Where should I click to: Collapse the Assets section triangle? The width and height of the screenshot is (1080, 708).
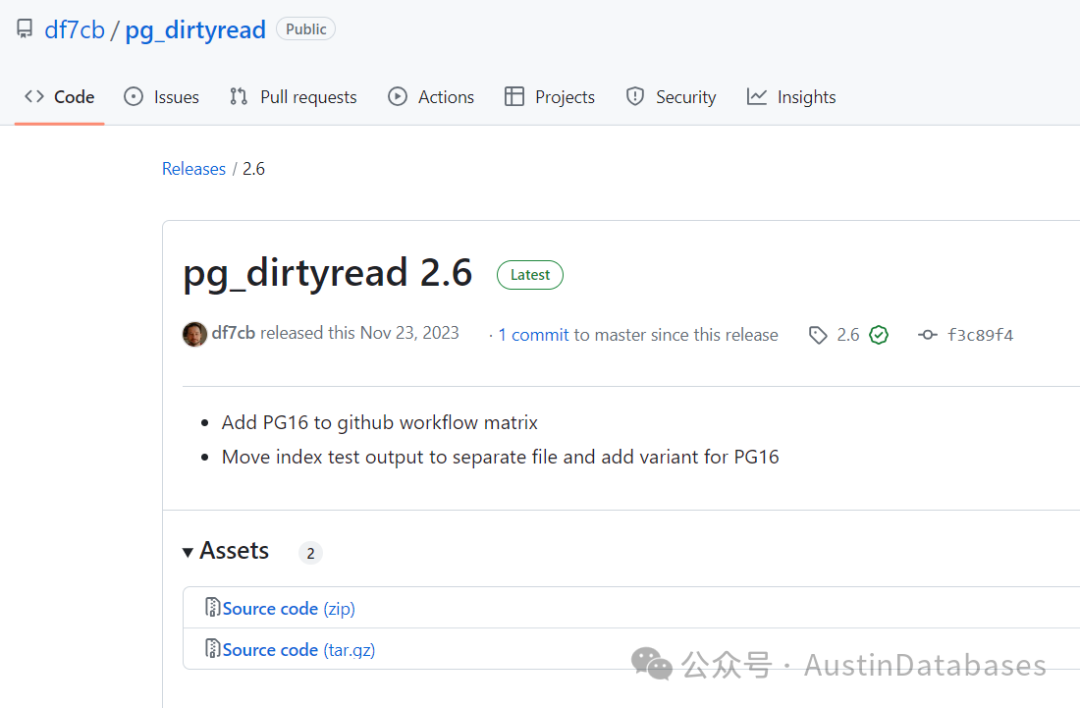pos(187,552)
